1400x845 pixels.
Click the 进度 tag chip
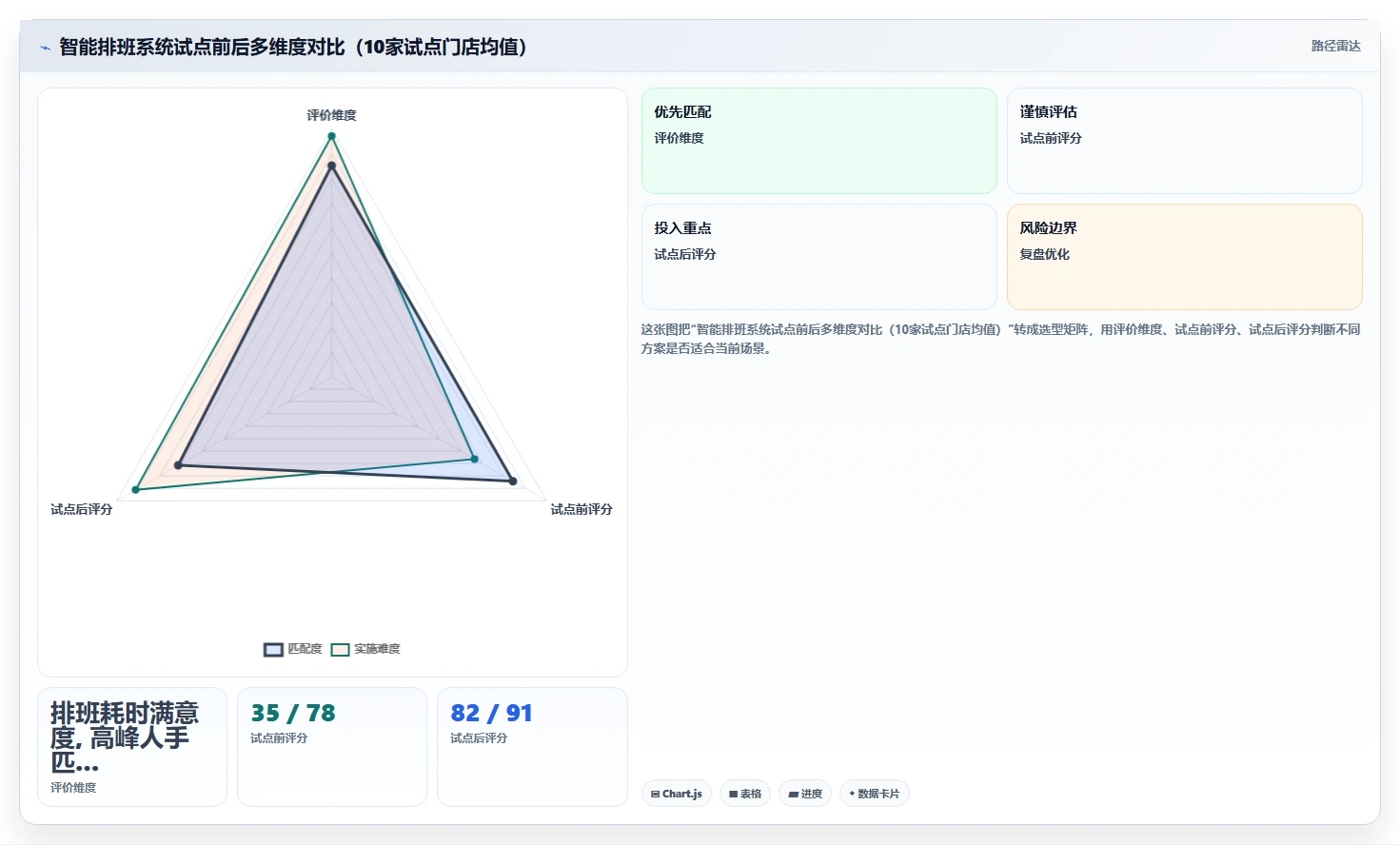(x=805, y=794)
